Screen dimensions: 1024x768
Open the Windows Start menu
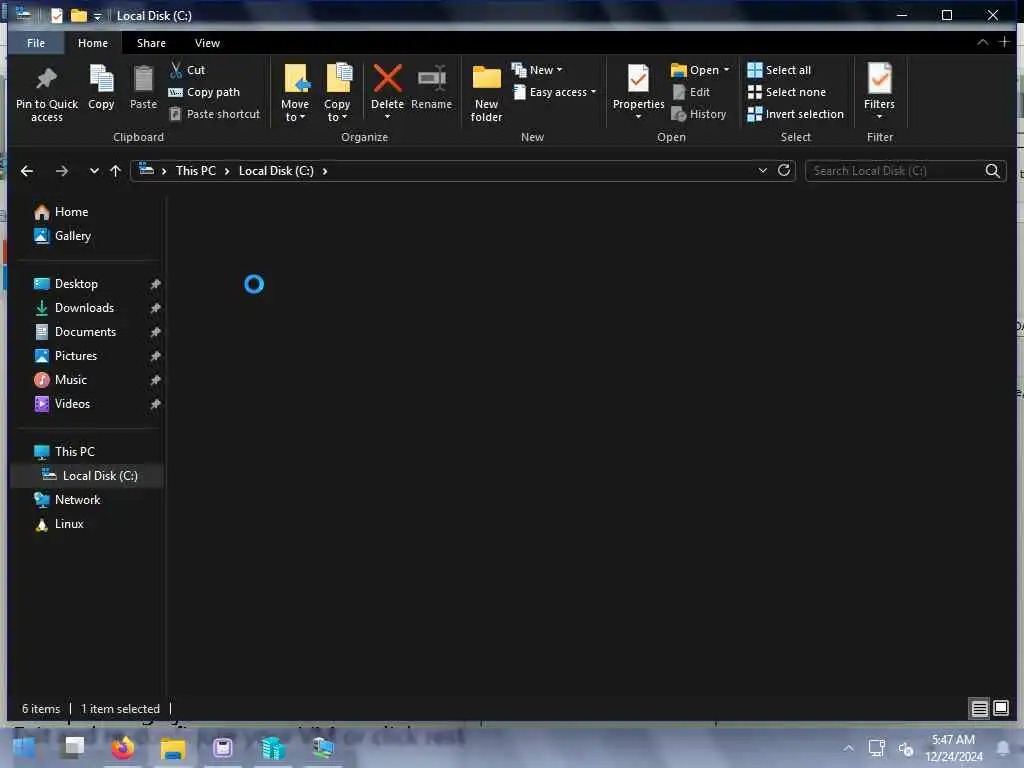24,747
